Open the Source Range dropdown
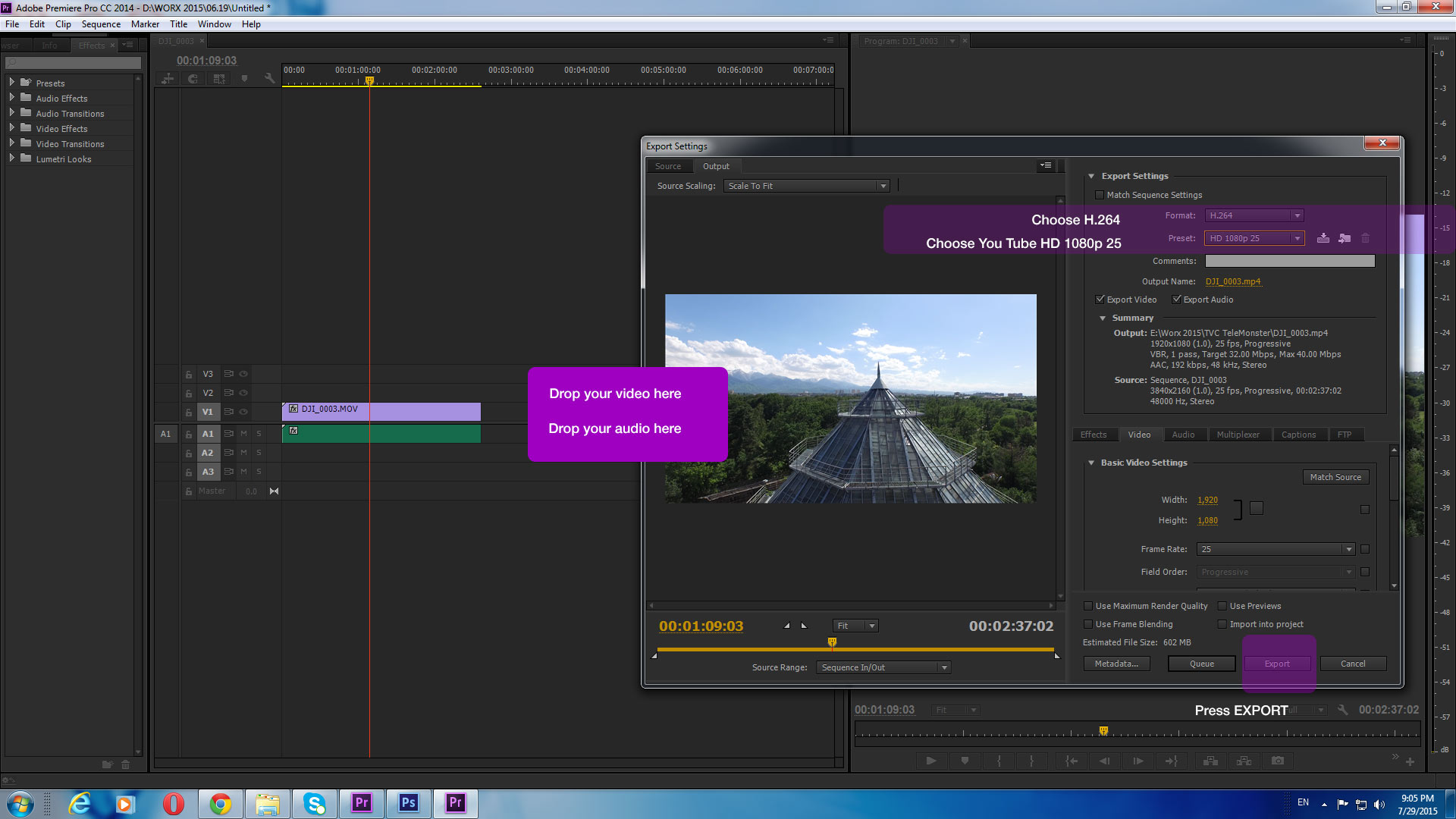Viewport: 1456px width, 819px height. 883,667
